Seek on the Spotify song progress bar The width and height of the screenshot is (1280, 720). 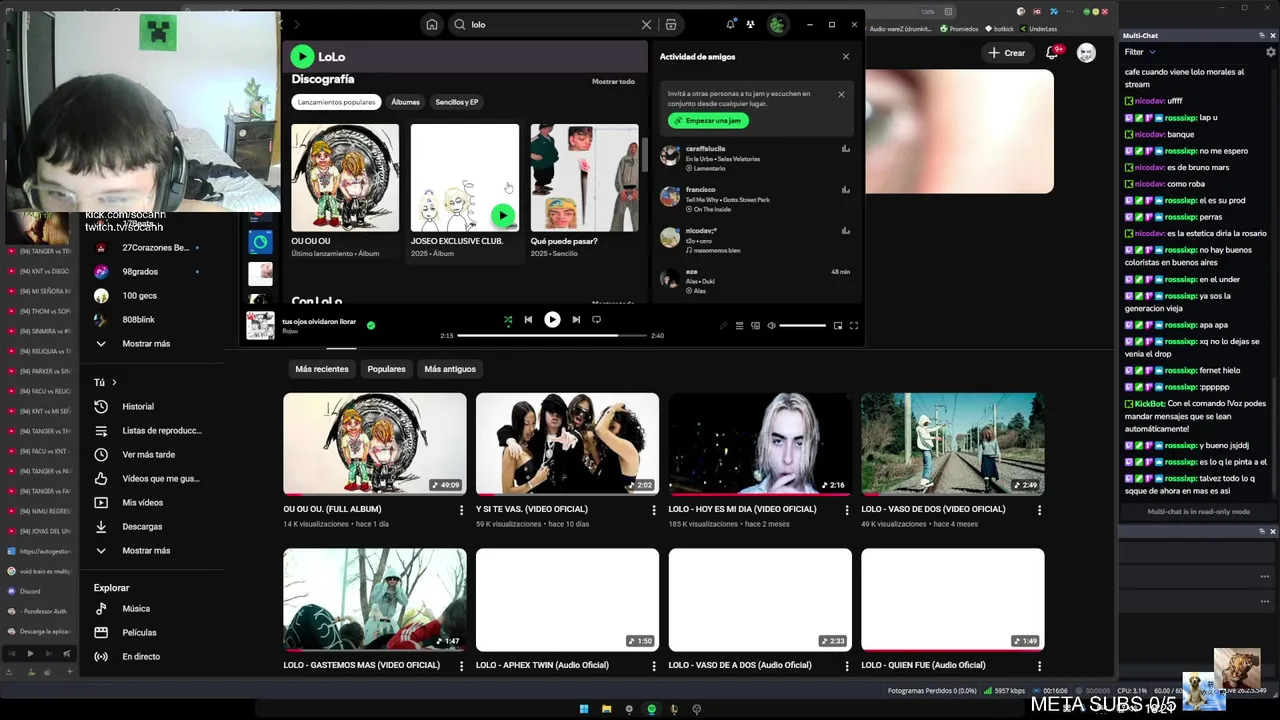click(552, 336)
